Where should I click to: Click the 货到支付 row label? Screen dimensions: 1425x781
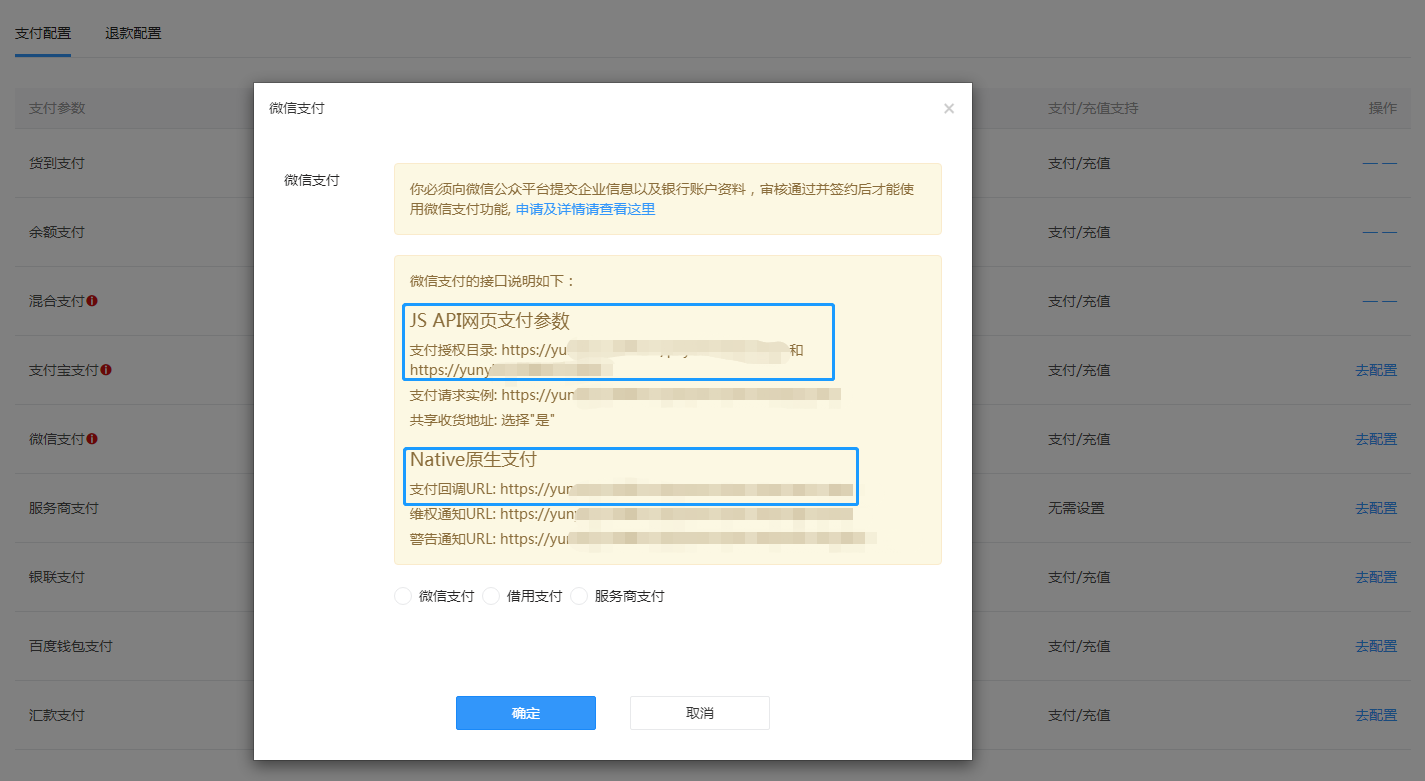57,163
